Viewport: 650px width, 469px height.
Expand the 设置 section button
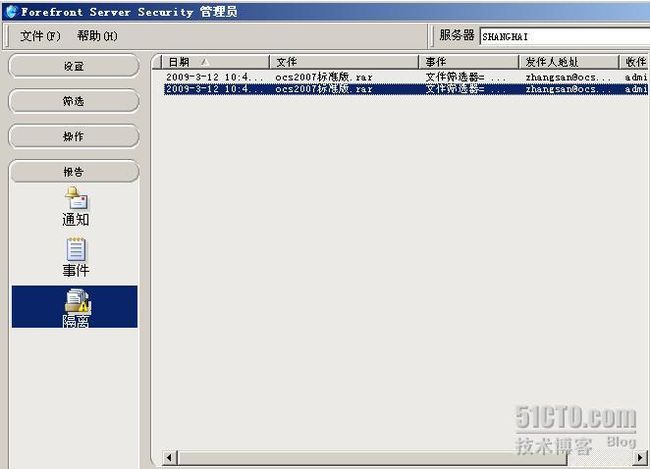pos(74,66)
